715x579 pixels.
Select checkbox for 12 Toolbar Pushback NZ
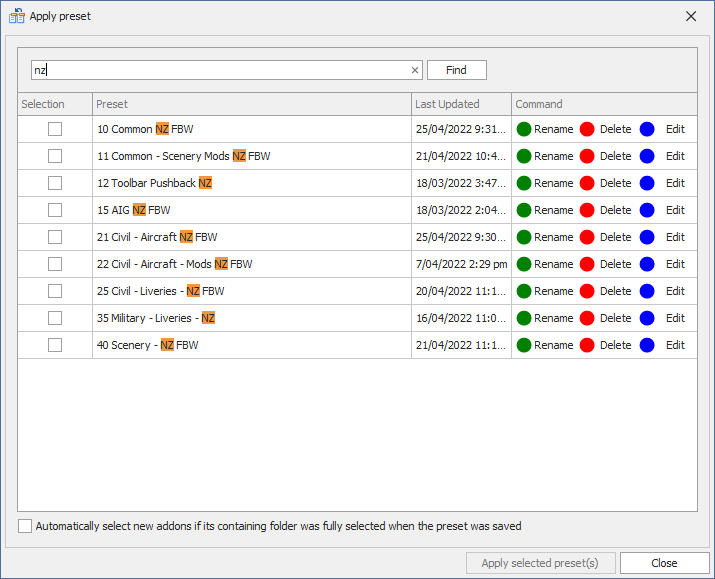[x=55, y=183]
